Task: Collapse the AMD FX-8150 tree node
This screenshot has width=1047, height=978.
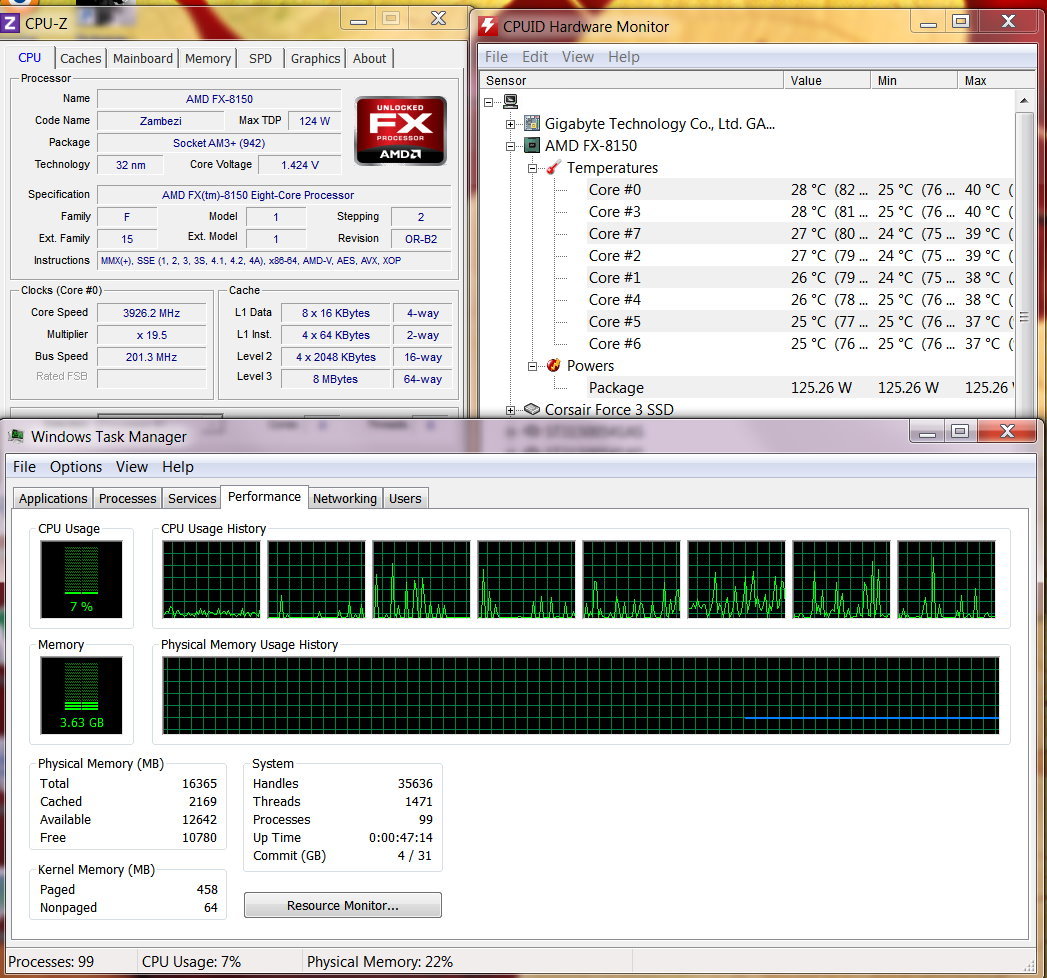Action: tap(510, 146)
